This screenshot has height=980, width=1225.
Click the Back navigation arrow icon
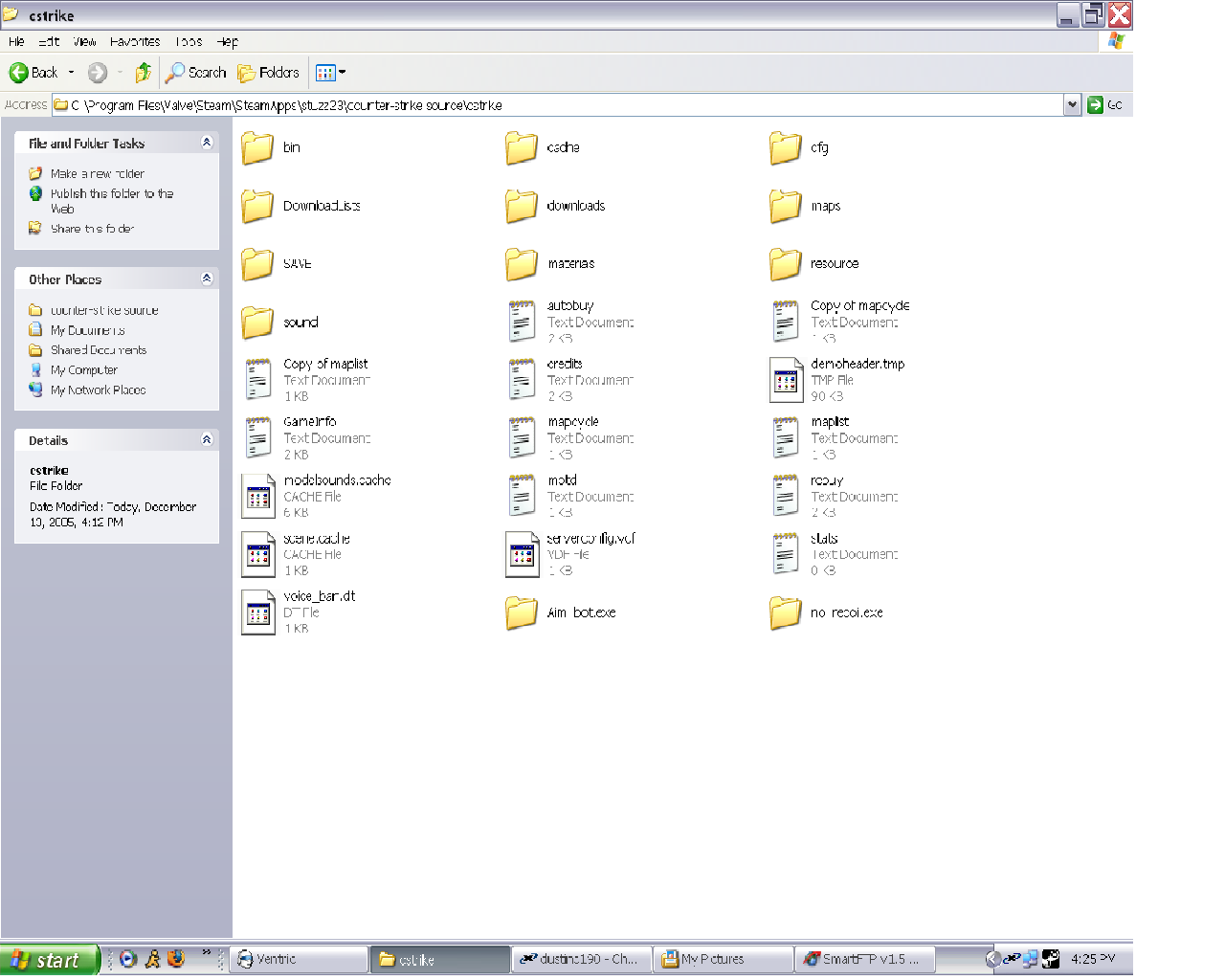[19, 73]
